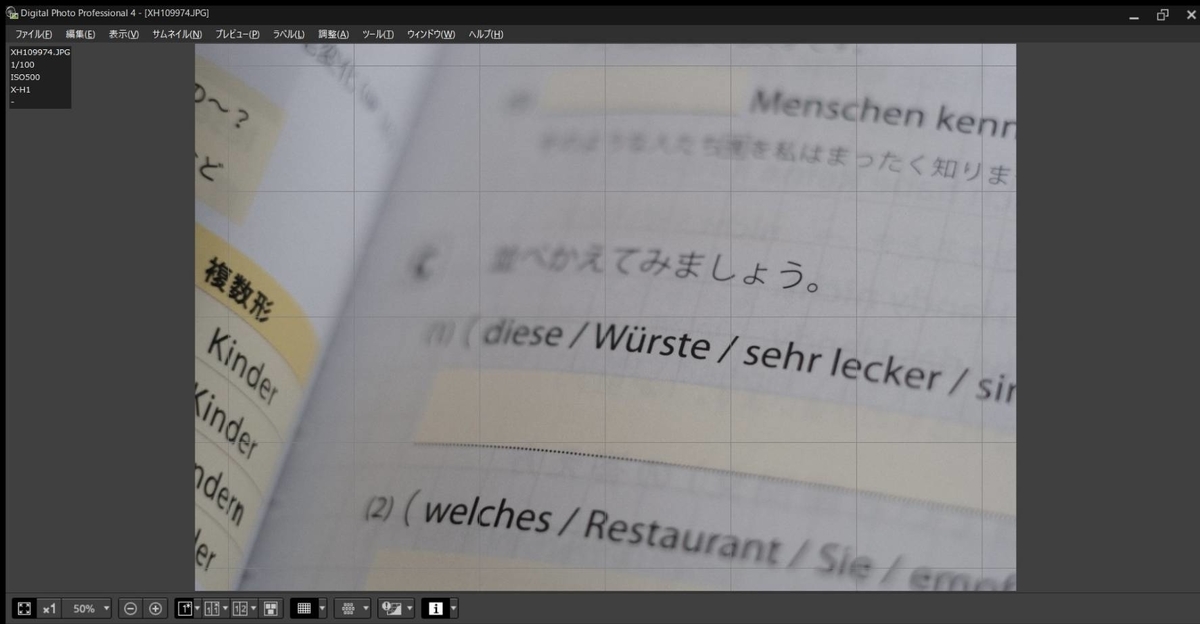Open the highlight/shadow warning dropdown arrow
The width and height of the screenshot is (1200, 624).
pos(410,608)
